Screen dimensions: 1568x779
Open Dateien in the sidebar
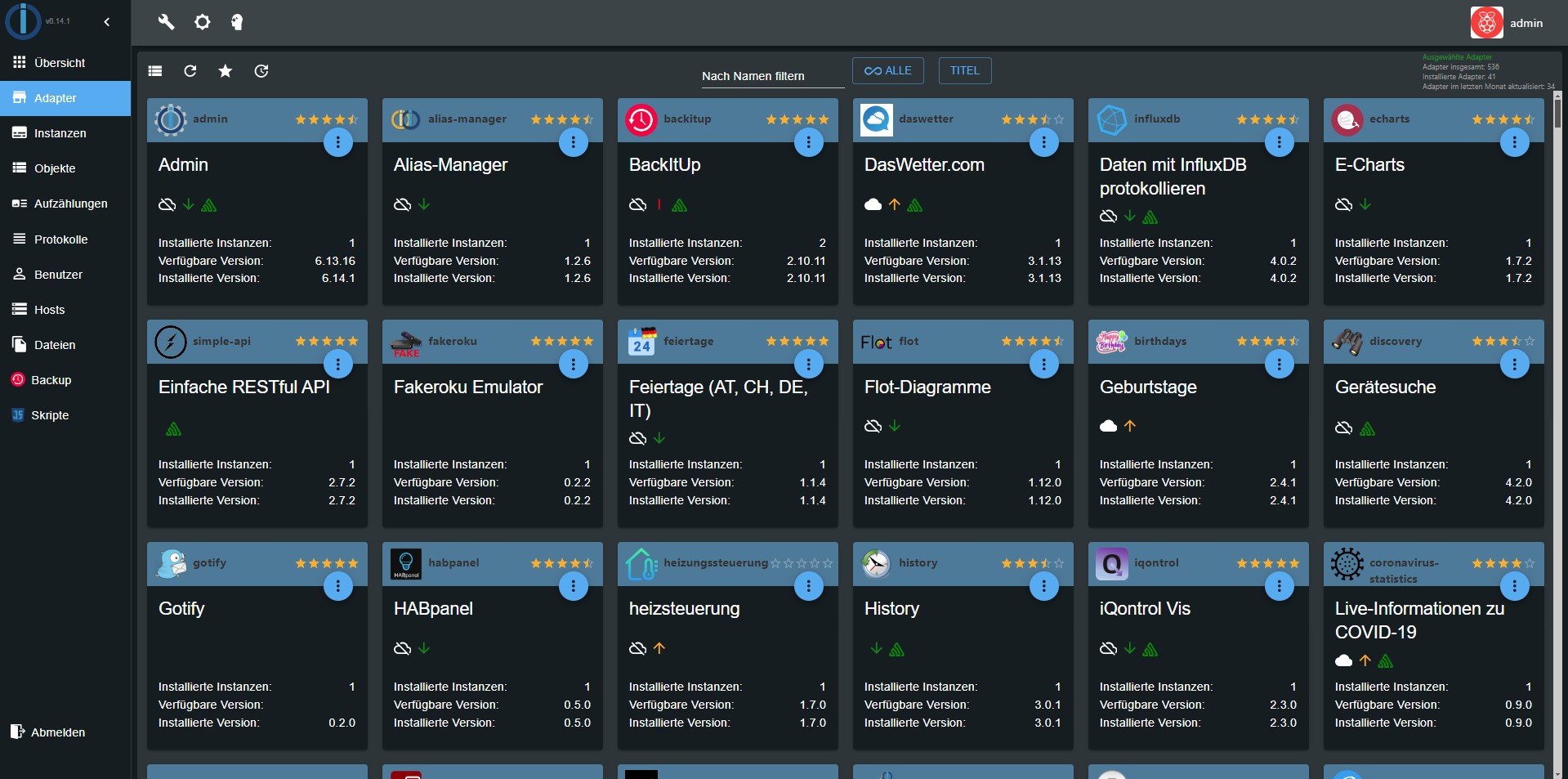click(x=65, y=345)
